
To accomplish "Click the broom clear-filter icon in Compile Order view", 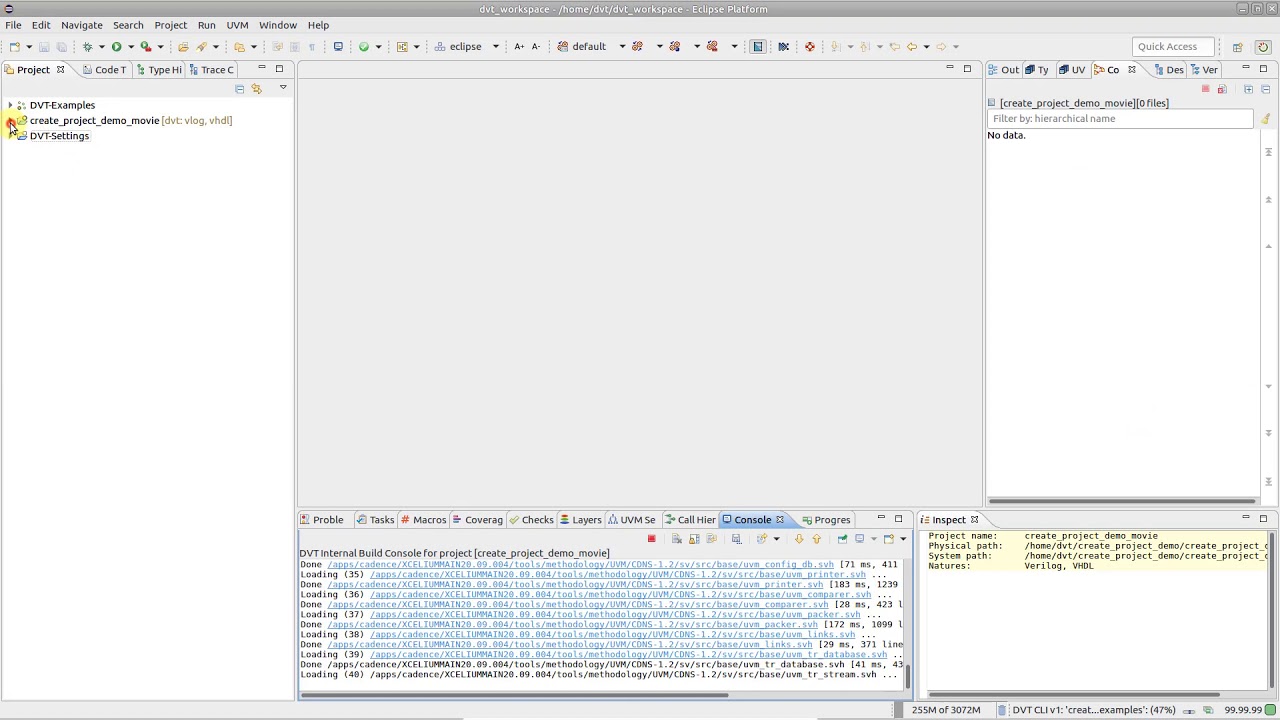I will point(1265,119).
